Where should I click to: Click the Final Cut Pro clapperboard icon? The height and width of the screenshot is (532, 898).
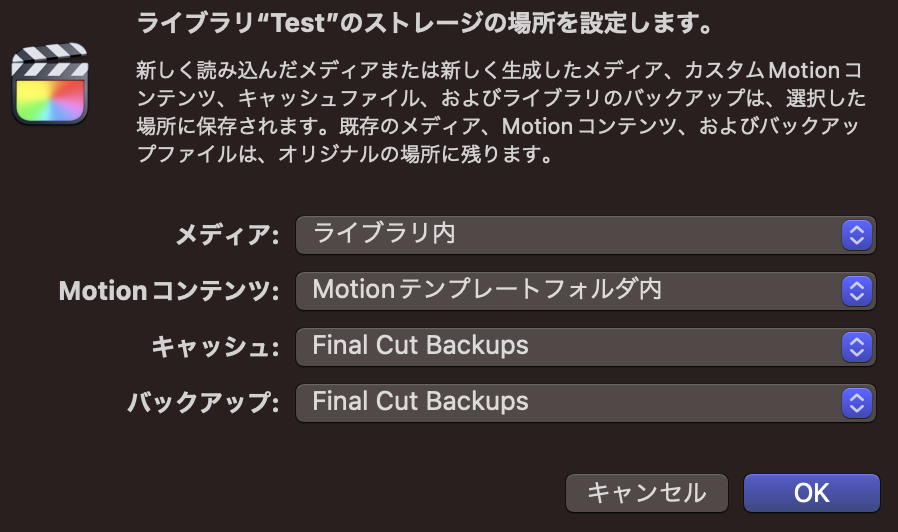[50, 84]
